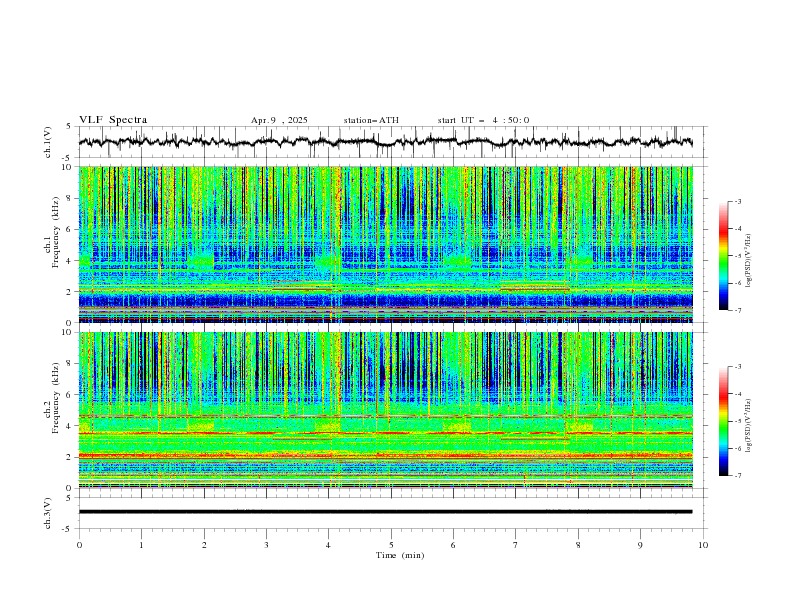Screen dimensions: 792x612
Task: Click Time axis tick label "3"
Action: click(x=266, y=545)
